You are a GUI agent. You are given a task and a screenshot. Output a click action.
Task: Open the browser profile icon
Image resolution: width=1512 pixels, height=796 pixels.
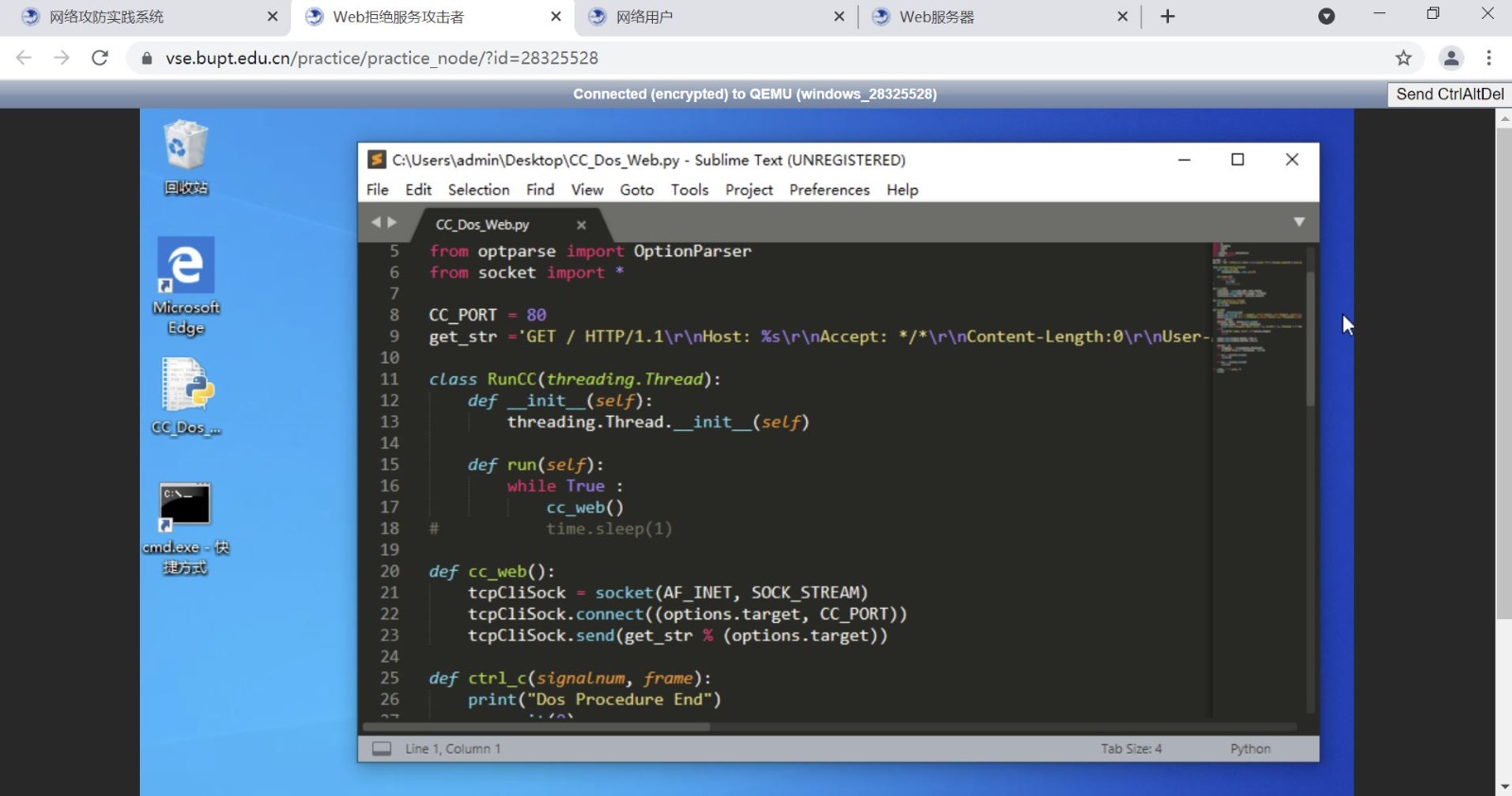pyautogui.click(x=1452, y=58)
